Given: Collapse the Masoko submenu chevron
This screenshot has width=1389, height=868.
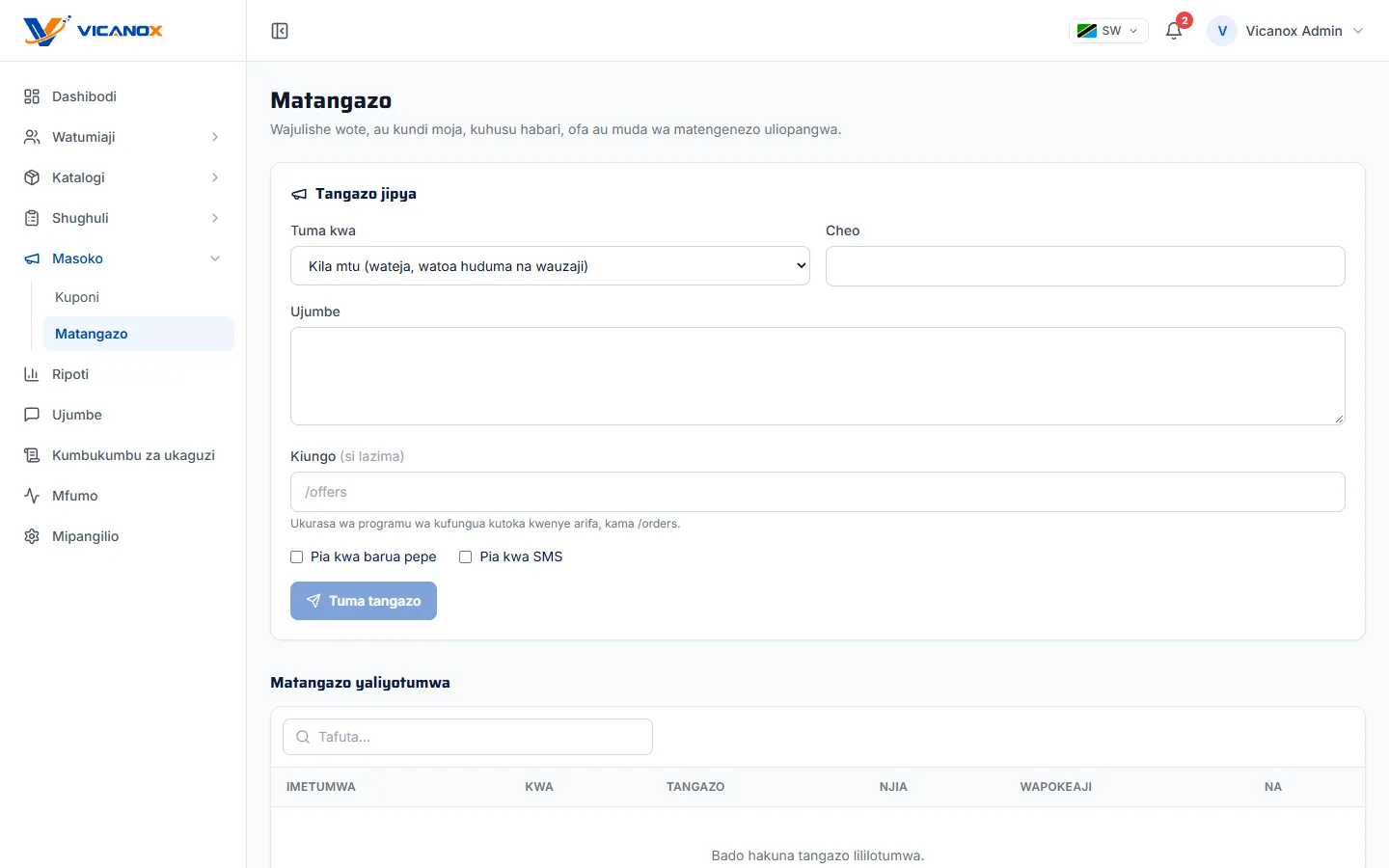Looking at the screenshot, I should (x=215, y=258).
